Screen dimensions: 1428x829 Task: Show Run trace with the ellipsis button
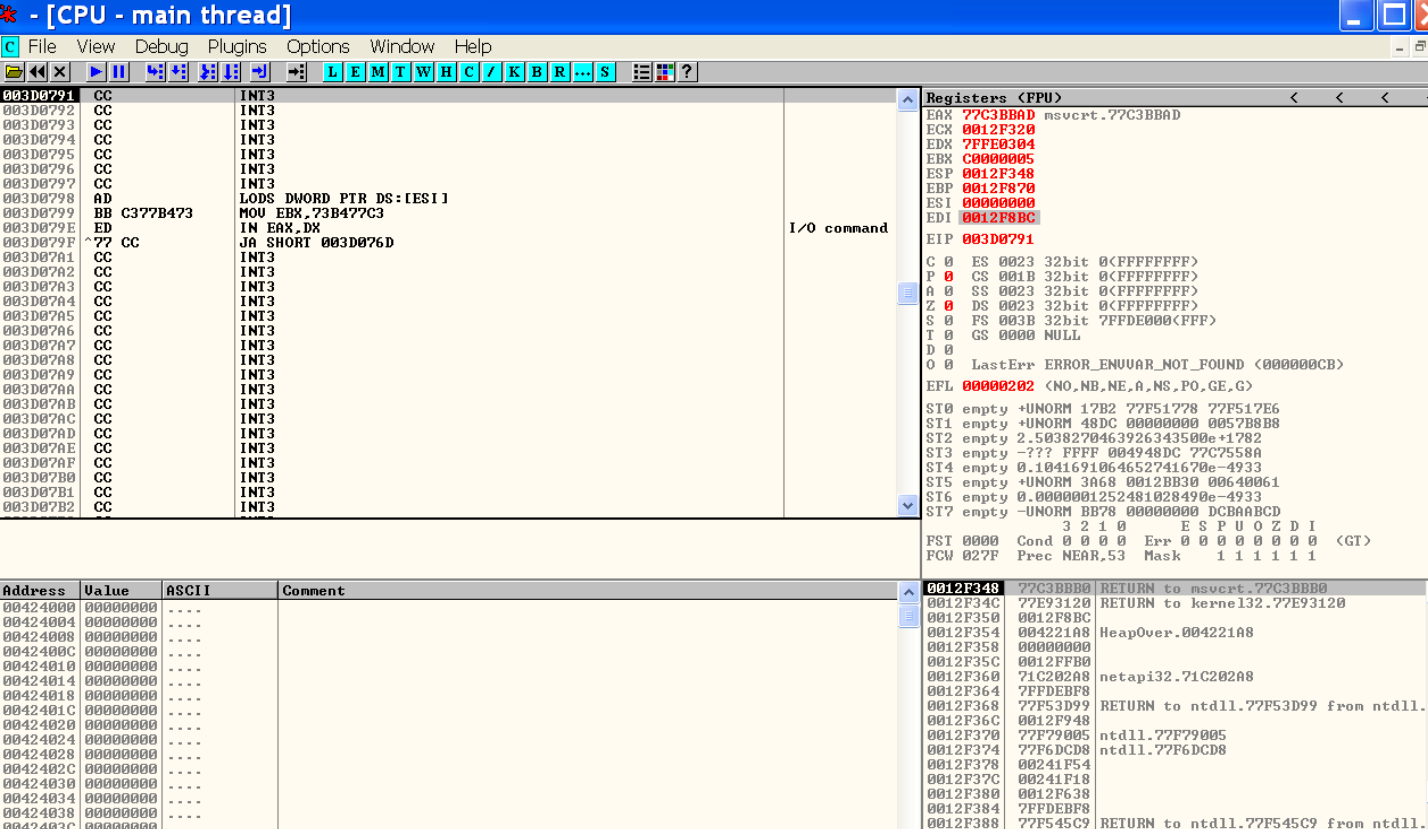point(583,72)
